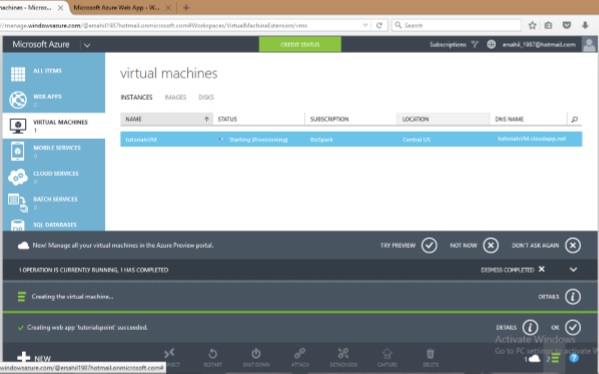The image size is (599, 374).
Task: Click the Subscriptions filter icon
Action: point(474,44)
